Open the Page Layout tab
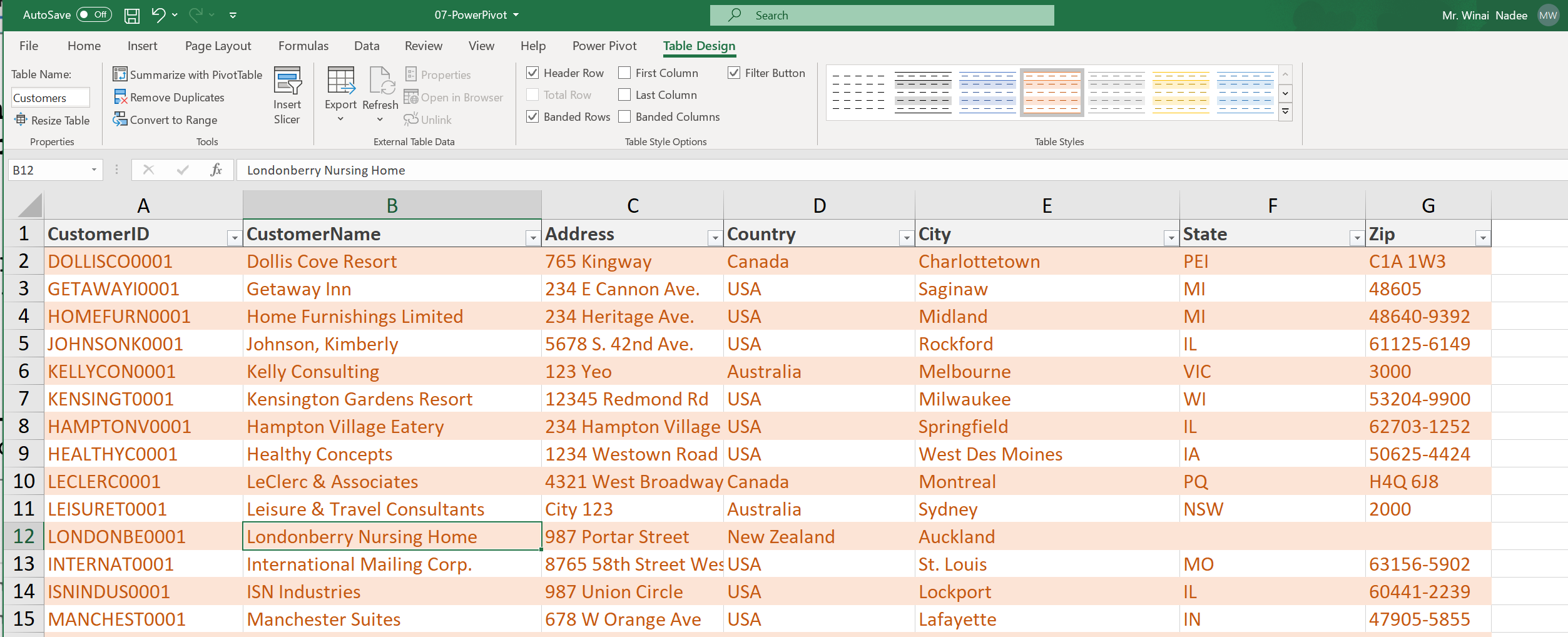 tap(218, 46)
